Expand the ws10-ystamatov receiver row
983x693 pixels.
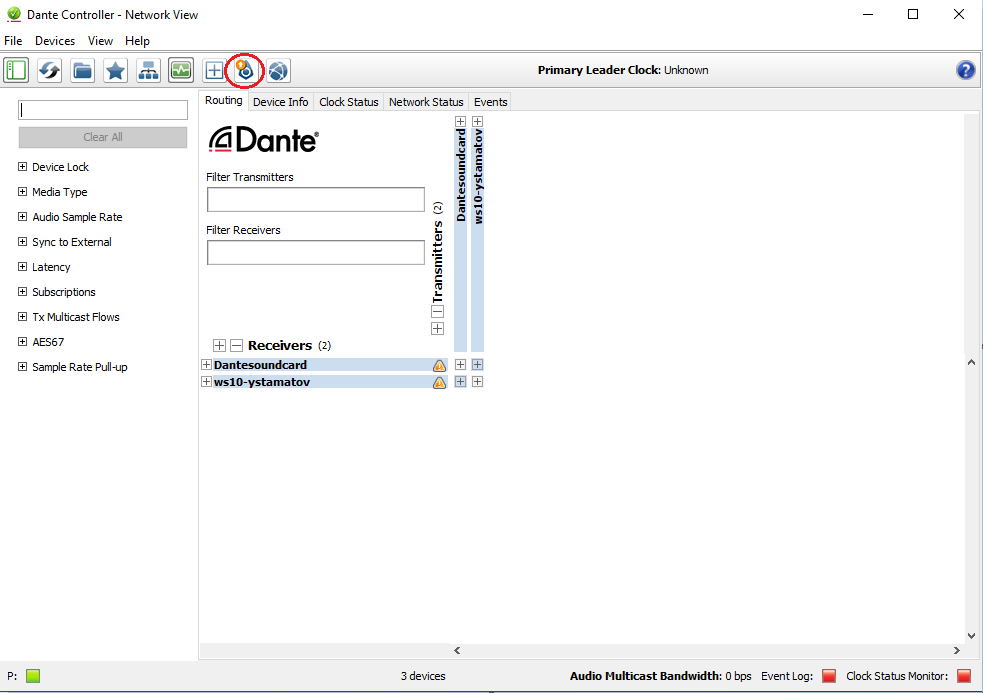206,381
